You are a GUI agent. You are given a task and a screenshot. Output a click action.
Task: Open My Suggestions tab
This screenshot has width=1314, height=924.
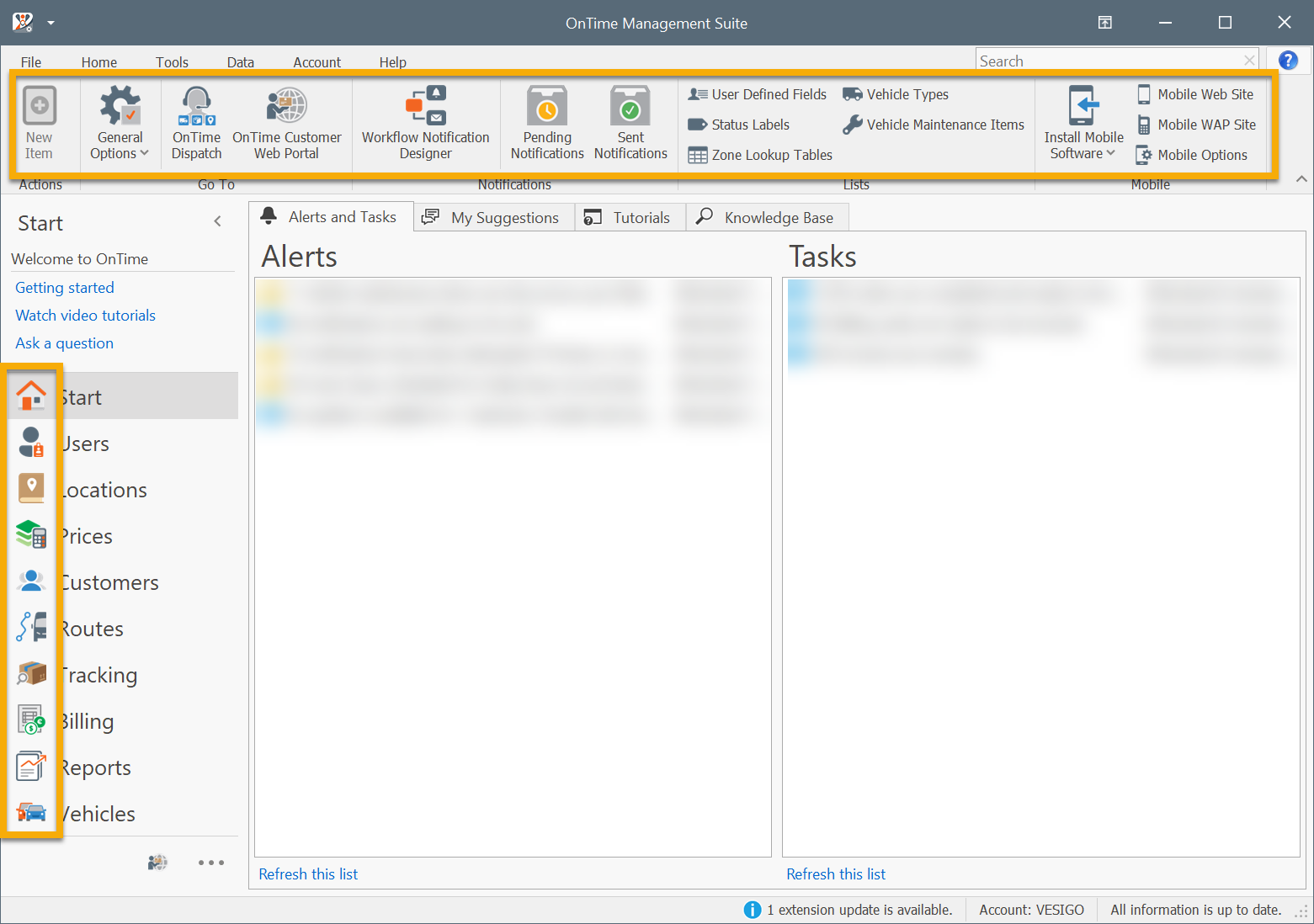point(494,217)
